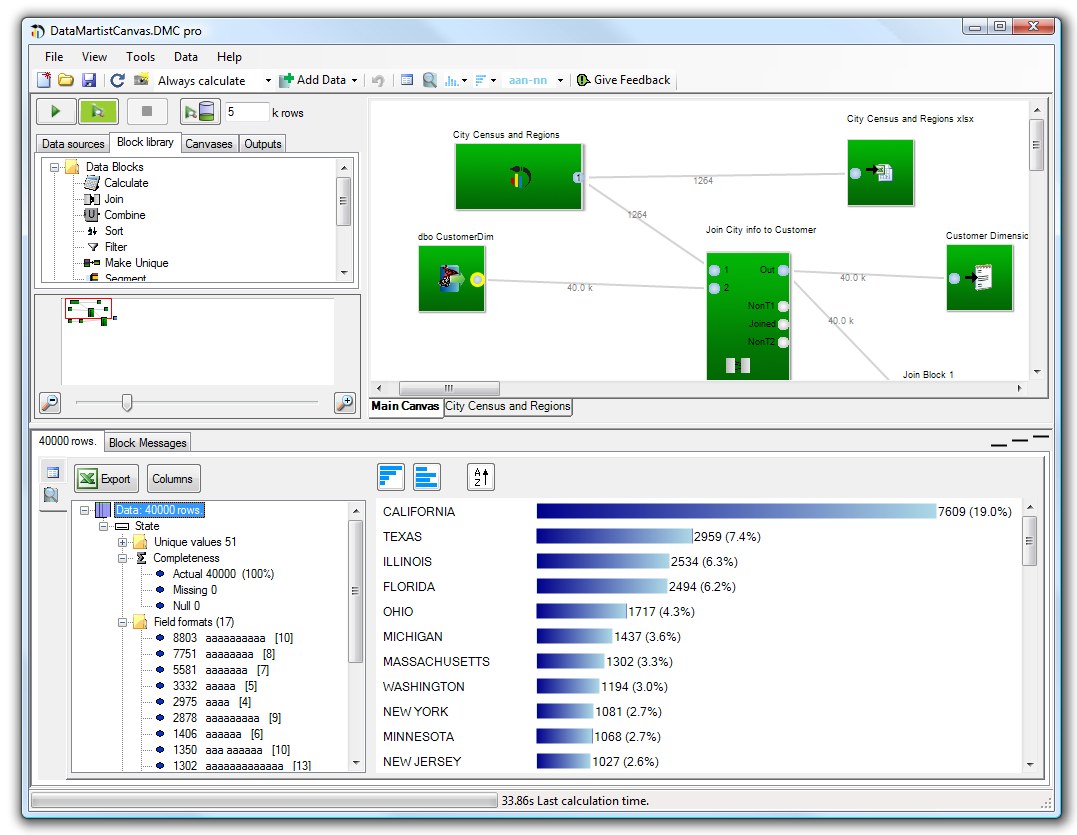Click the horizontal bar display icon

coord(427,477)
